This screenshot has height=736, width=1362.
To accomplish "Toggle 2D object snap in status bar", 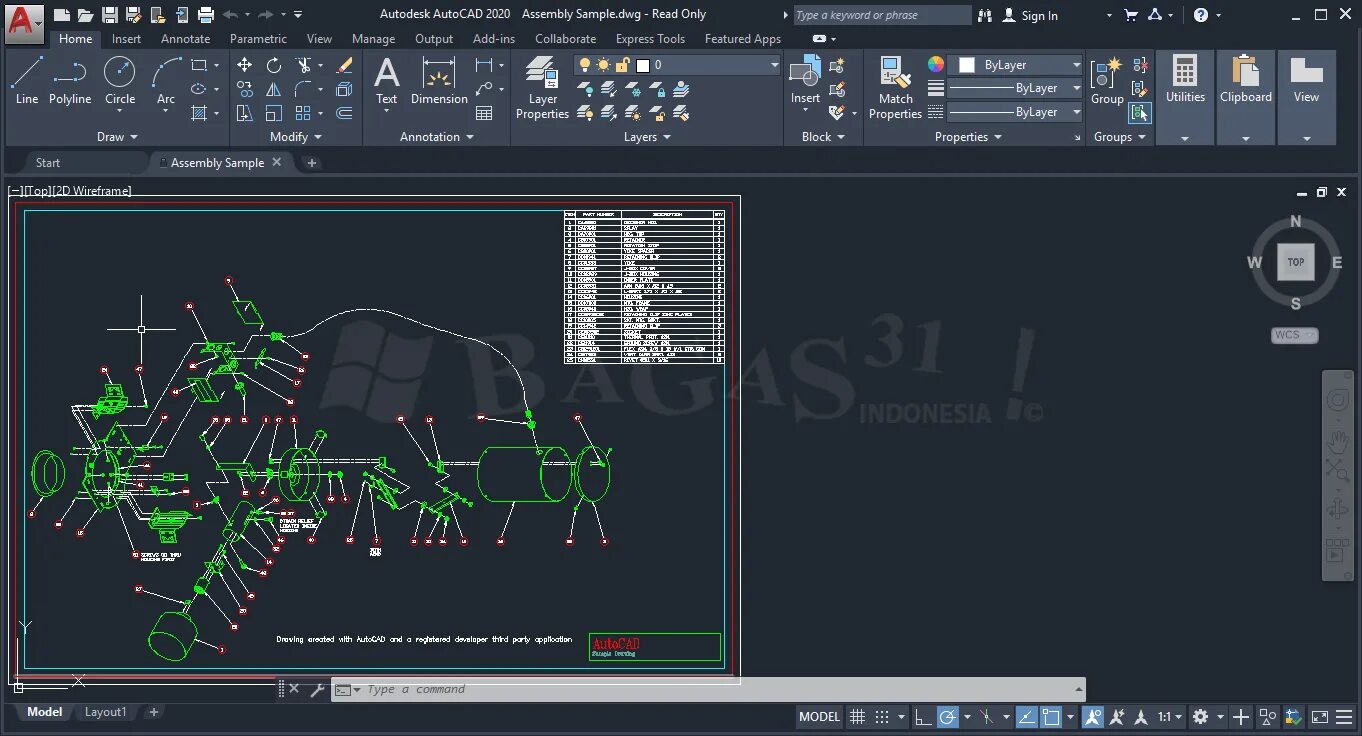I will pyautogui.click(x=1051, y=717).
